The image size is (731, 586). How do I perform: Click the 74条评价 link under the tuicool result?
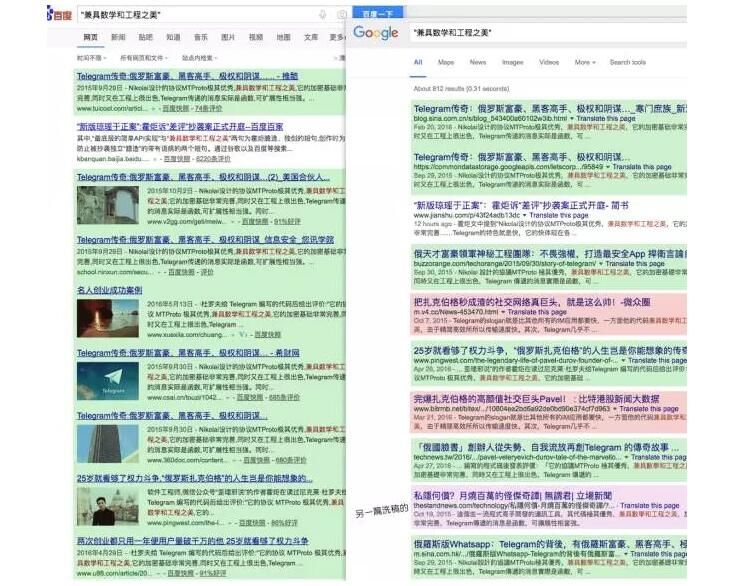click(x=208, y=109)
